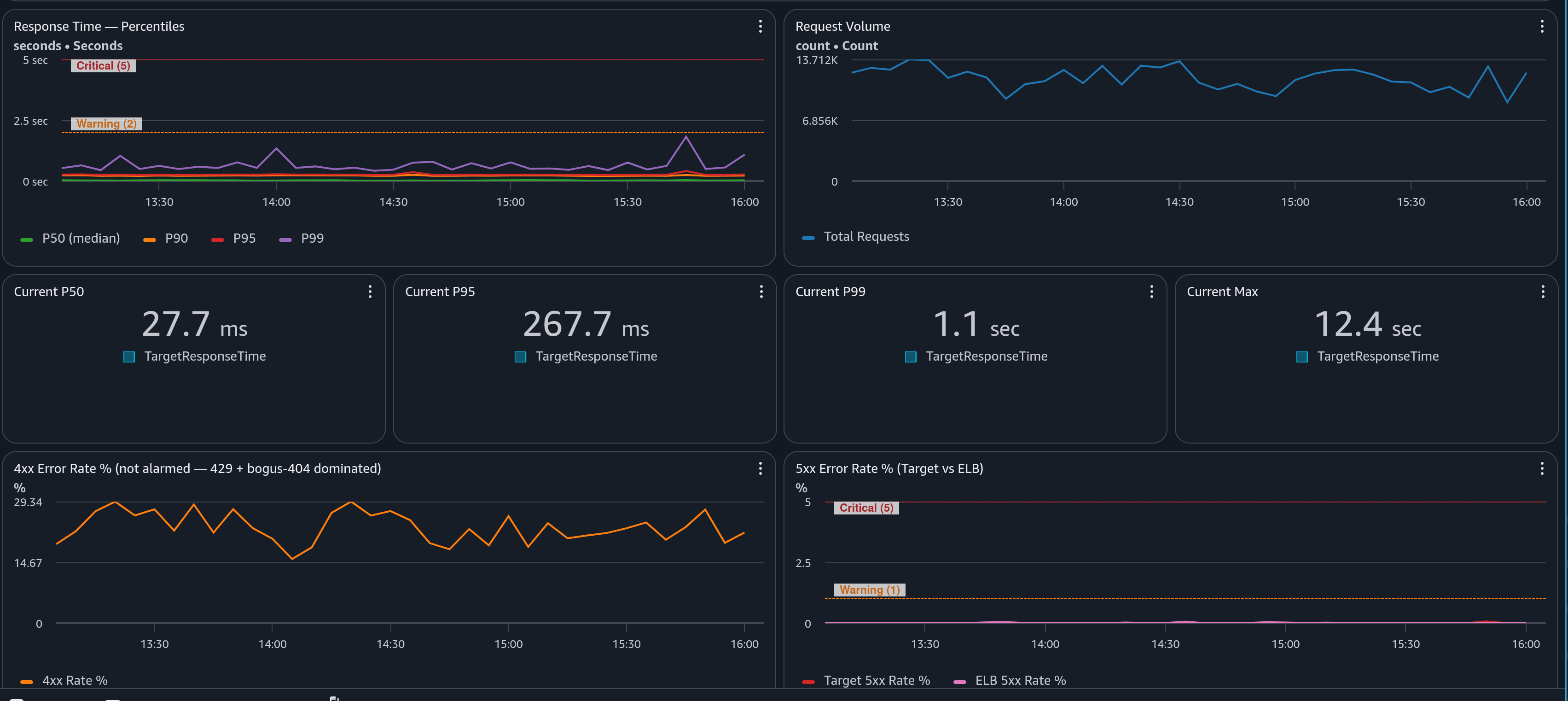Toggle the P95 legend series
Image resolution: width=1568 pixels, height=701 pixels.
[233, 238]
